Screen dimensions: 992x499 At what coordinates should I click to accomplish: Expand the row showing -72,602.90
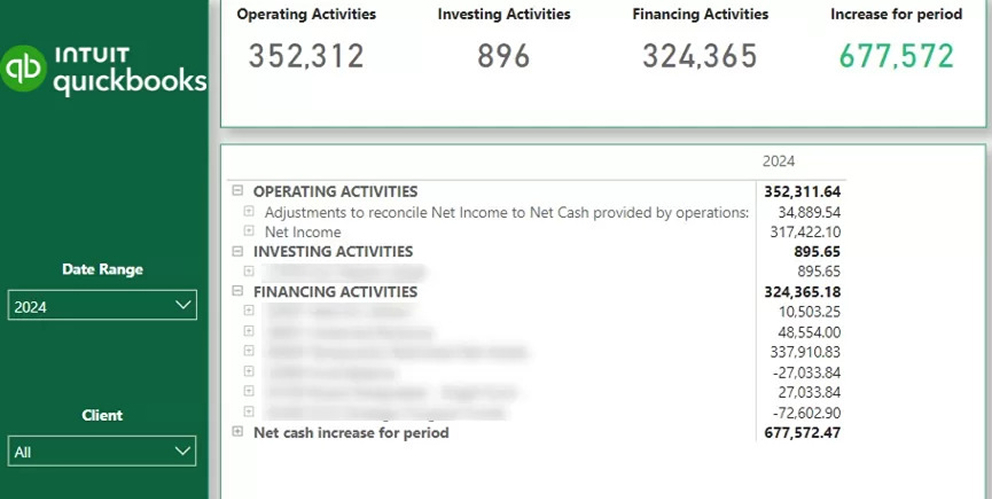[x=249, y=411]
